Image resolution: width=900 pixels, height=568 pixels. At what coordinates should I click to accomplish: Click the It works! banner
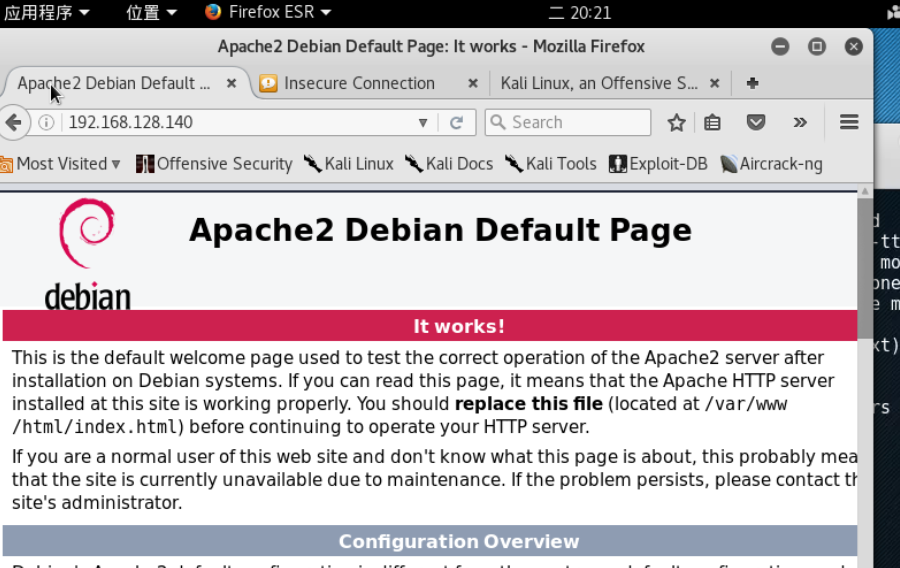[430, 326]
